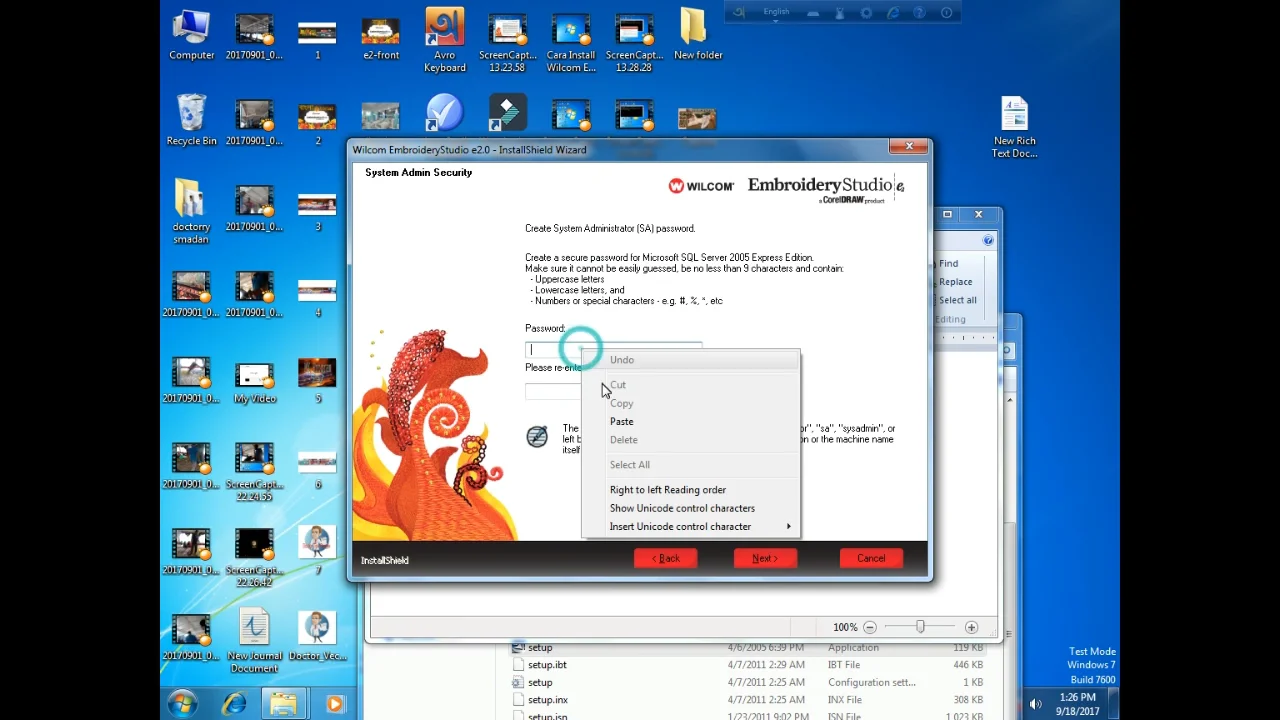Click Replace in the WordPad Editing group
The image size is (1280, 720).
pyautogui.click(x=955, y=281)
